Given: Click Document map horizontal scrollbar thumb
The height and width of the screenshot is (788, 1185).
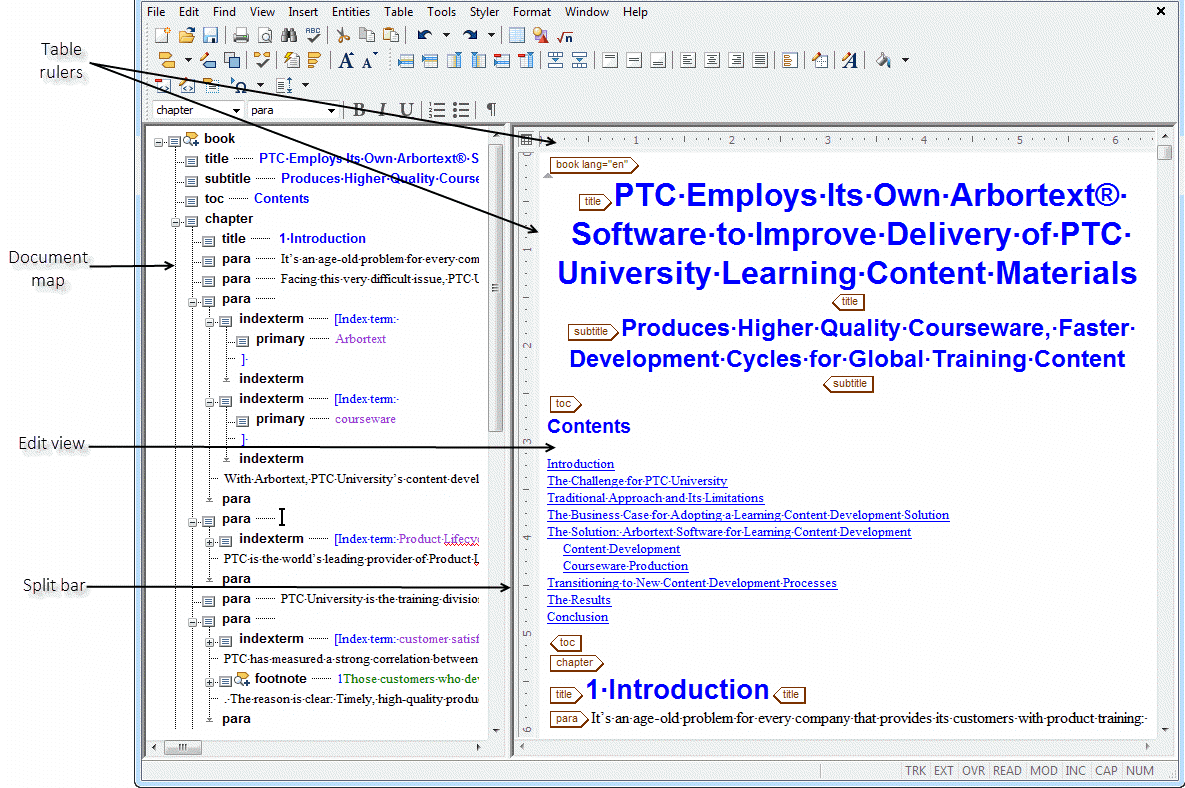Looking at the screenshot, I should pos(182,747).
